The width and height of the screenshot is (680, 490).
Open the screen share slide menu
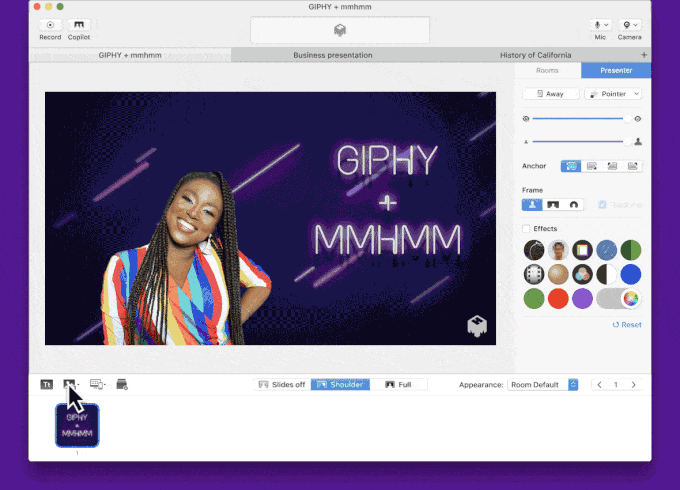coord(98,384)
